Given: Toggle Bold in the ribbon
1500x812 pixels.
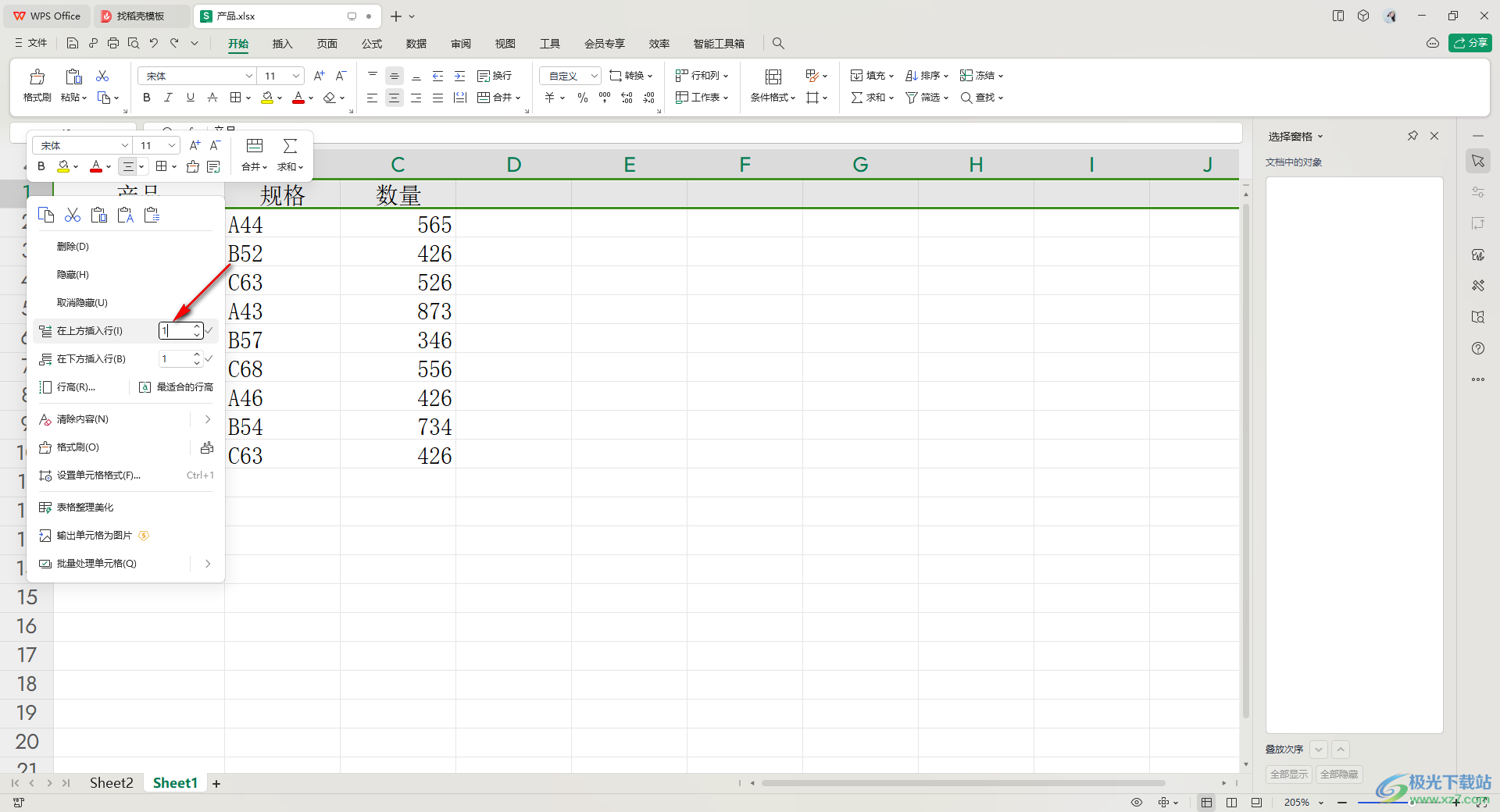Looking at the screenshot, I should point(147,98).
